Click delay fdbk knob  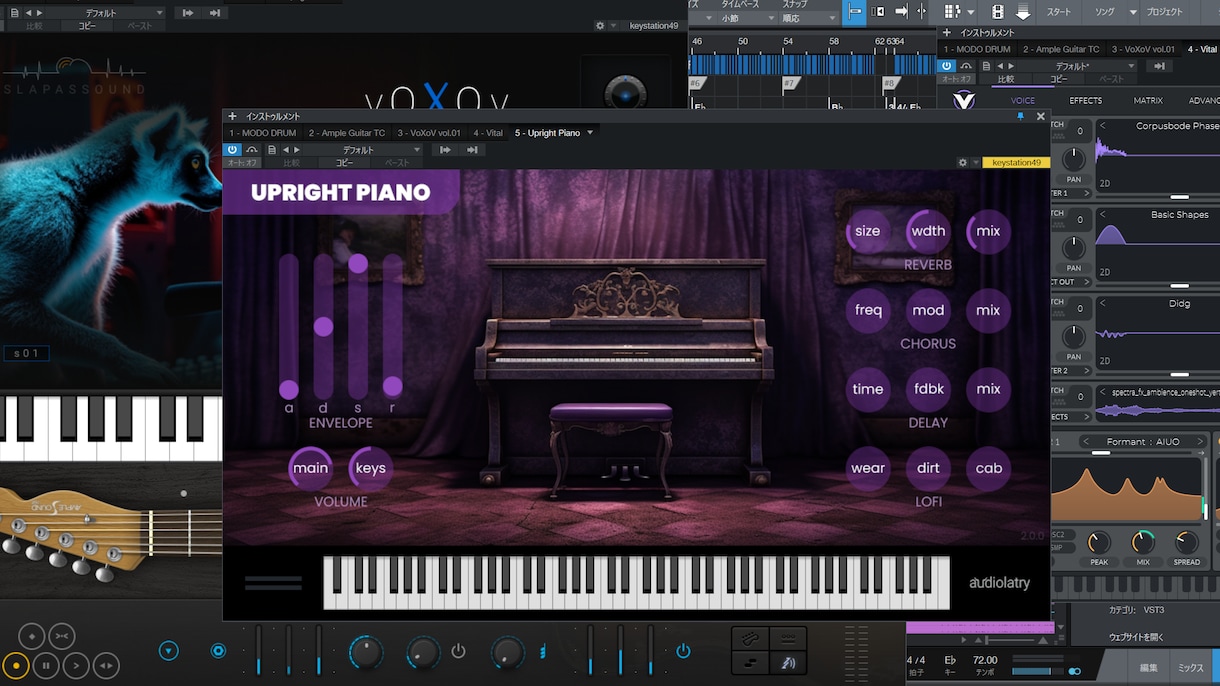click(928, 389)
